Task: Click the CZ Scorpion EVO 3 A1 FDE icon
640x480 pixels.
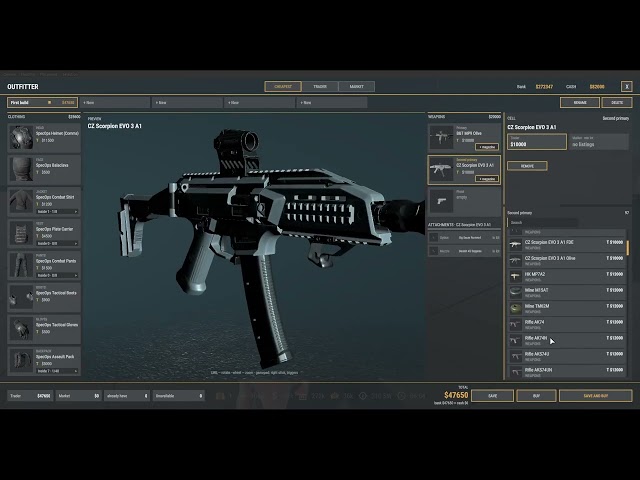Action: [x=516, y=244]
